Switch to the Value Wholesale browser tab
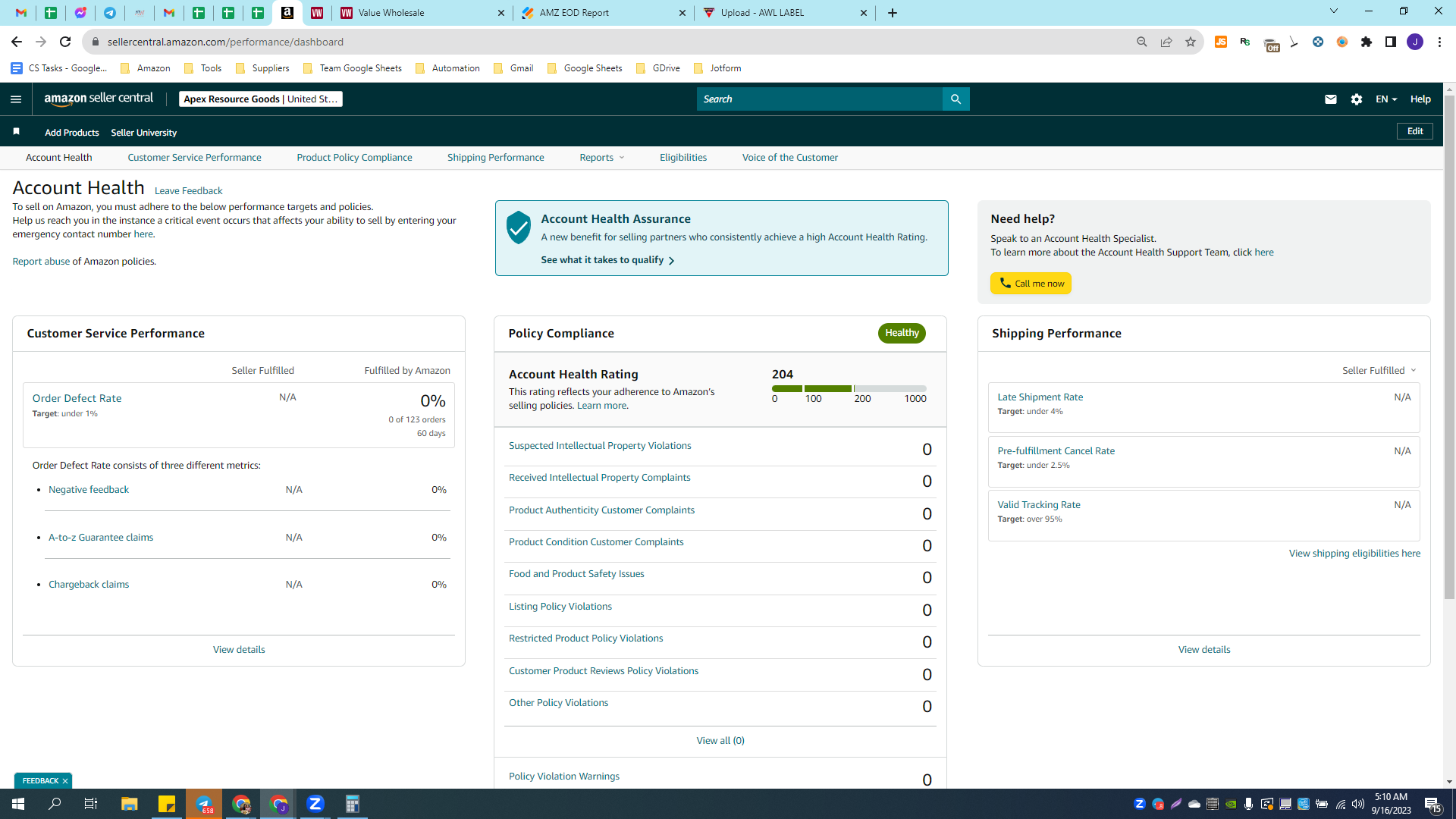The height and width of the screenshot is (819, 1456). (x=423, y=13)
